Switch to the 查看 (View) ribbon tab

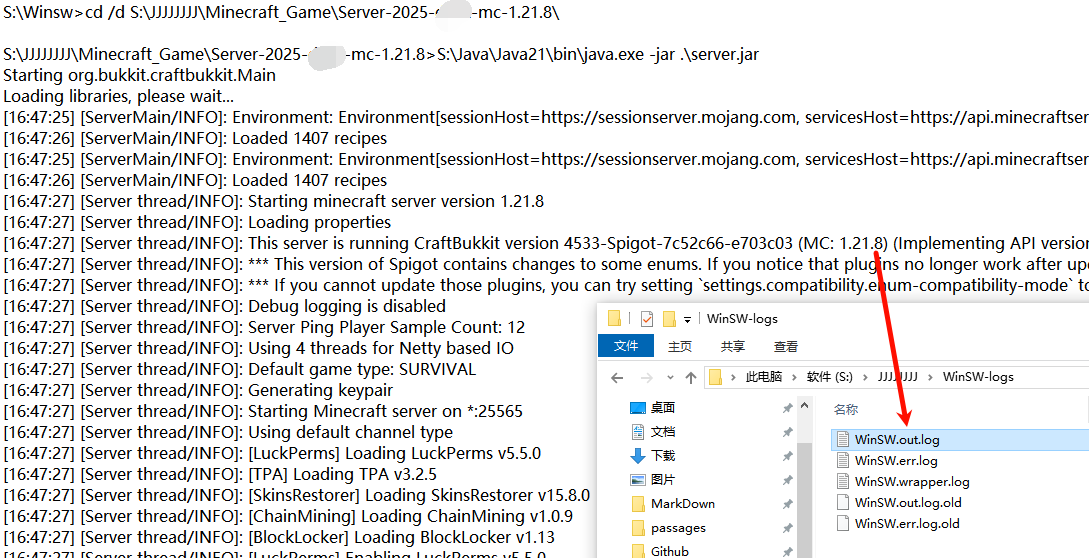(x=786, y=346)
